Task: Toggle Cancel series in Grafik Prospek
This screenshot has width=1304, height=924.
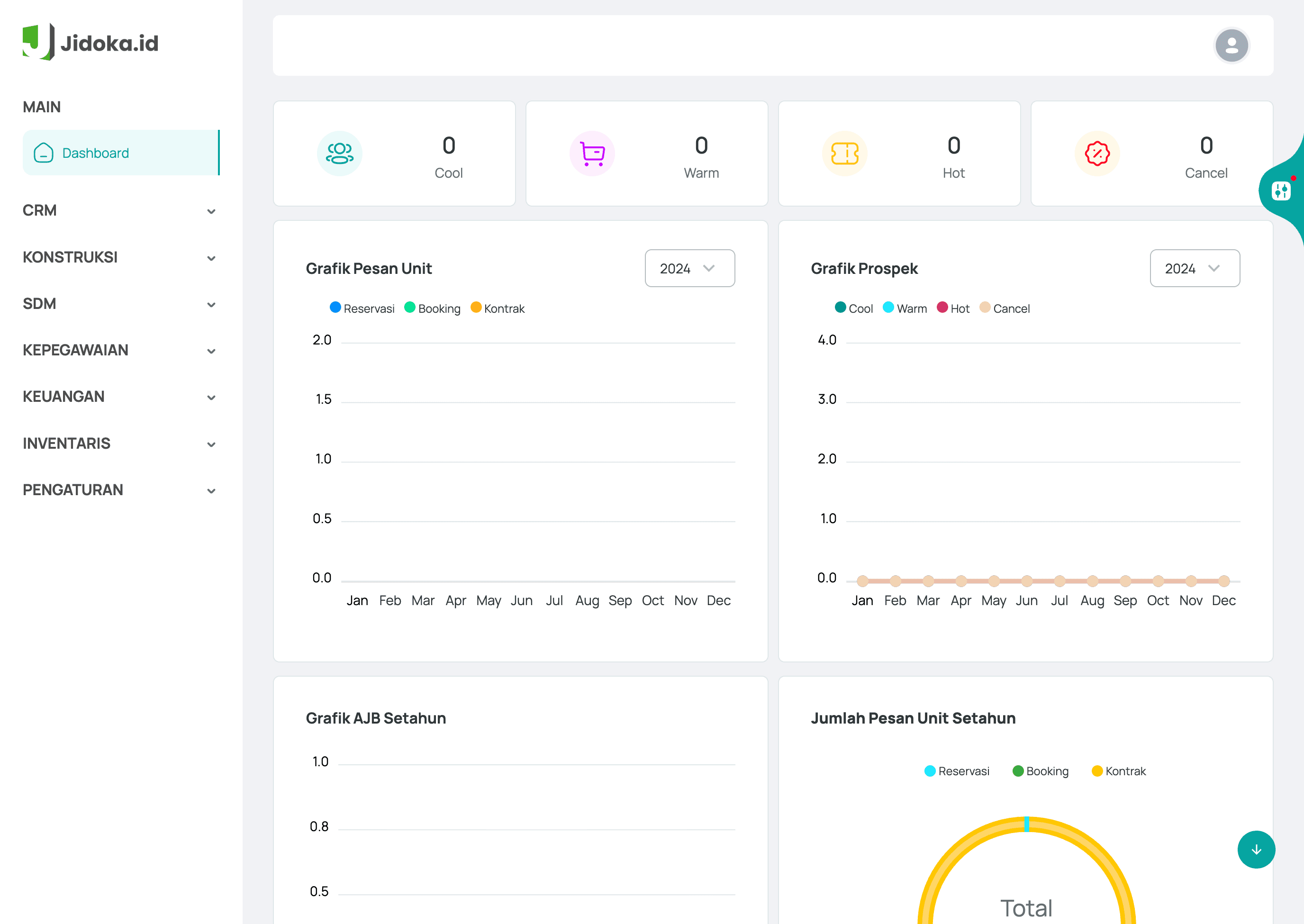Action: click(1005, 308)
